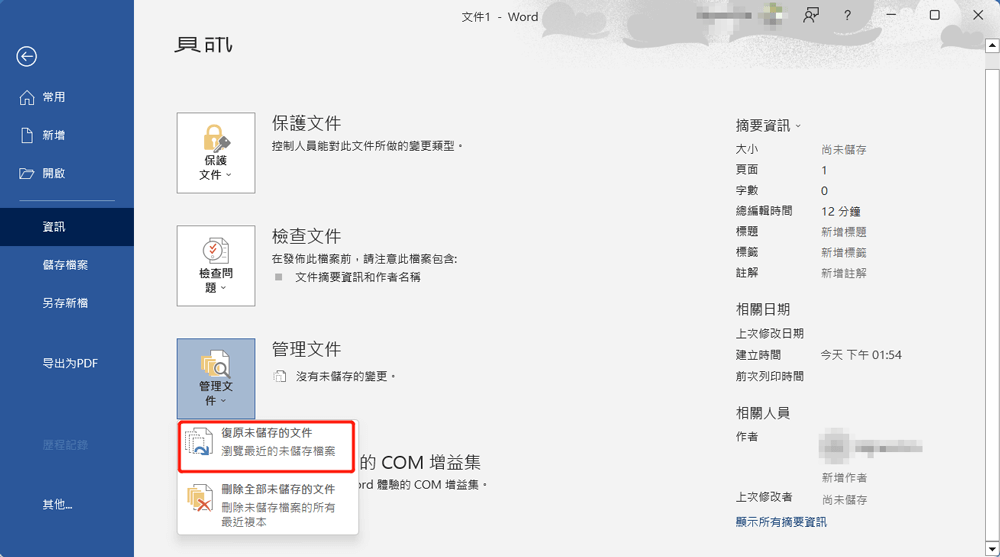Open the 另存新檔 page
Viewport: 1000px width, 557px height.
[x=65, y=303]
